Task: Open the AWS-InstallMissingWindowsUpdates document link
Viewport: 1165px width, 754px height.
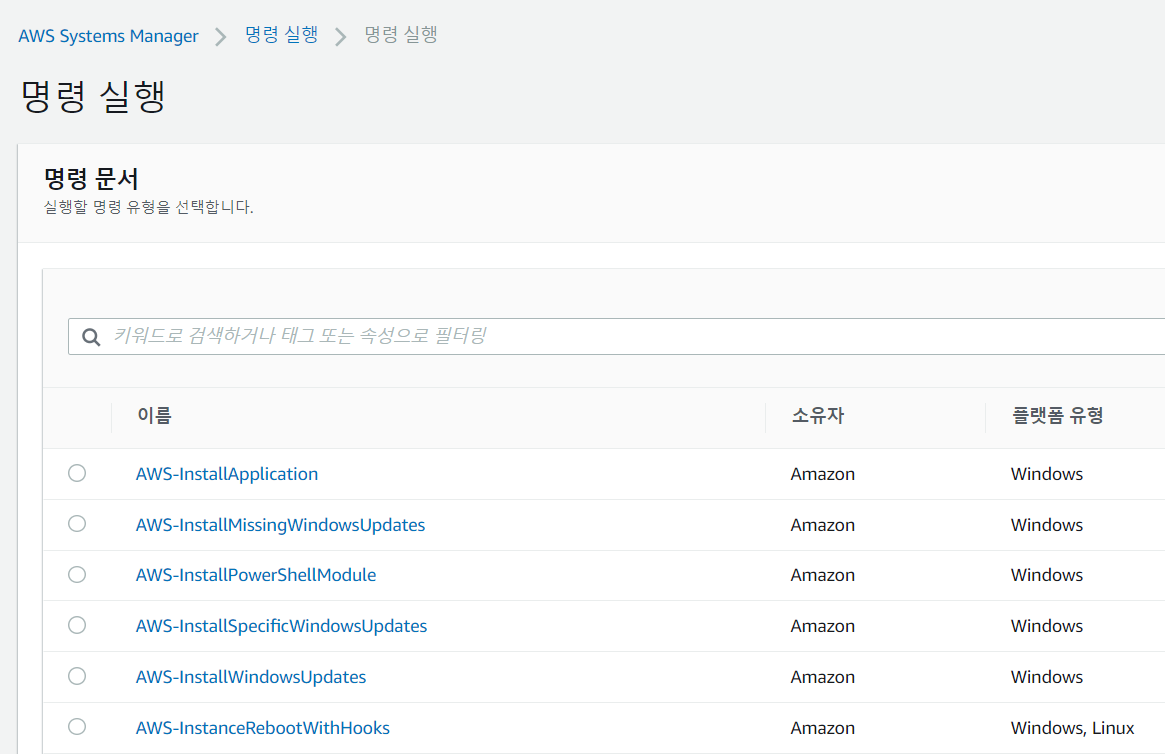Action: click(280, 524)
